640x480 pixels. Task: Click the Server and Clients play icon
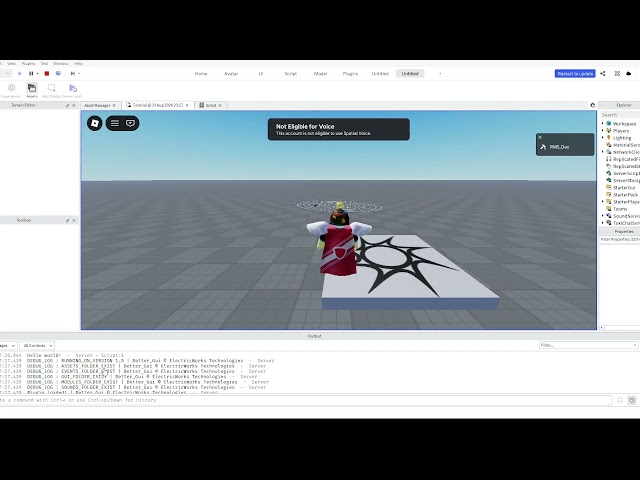click(x=73, y=88)
